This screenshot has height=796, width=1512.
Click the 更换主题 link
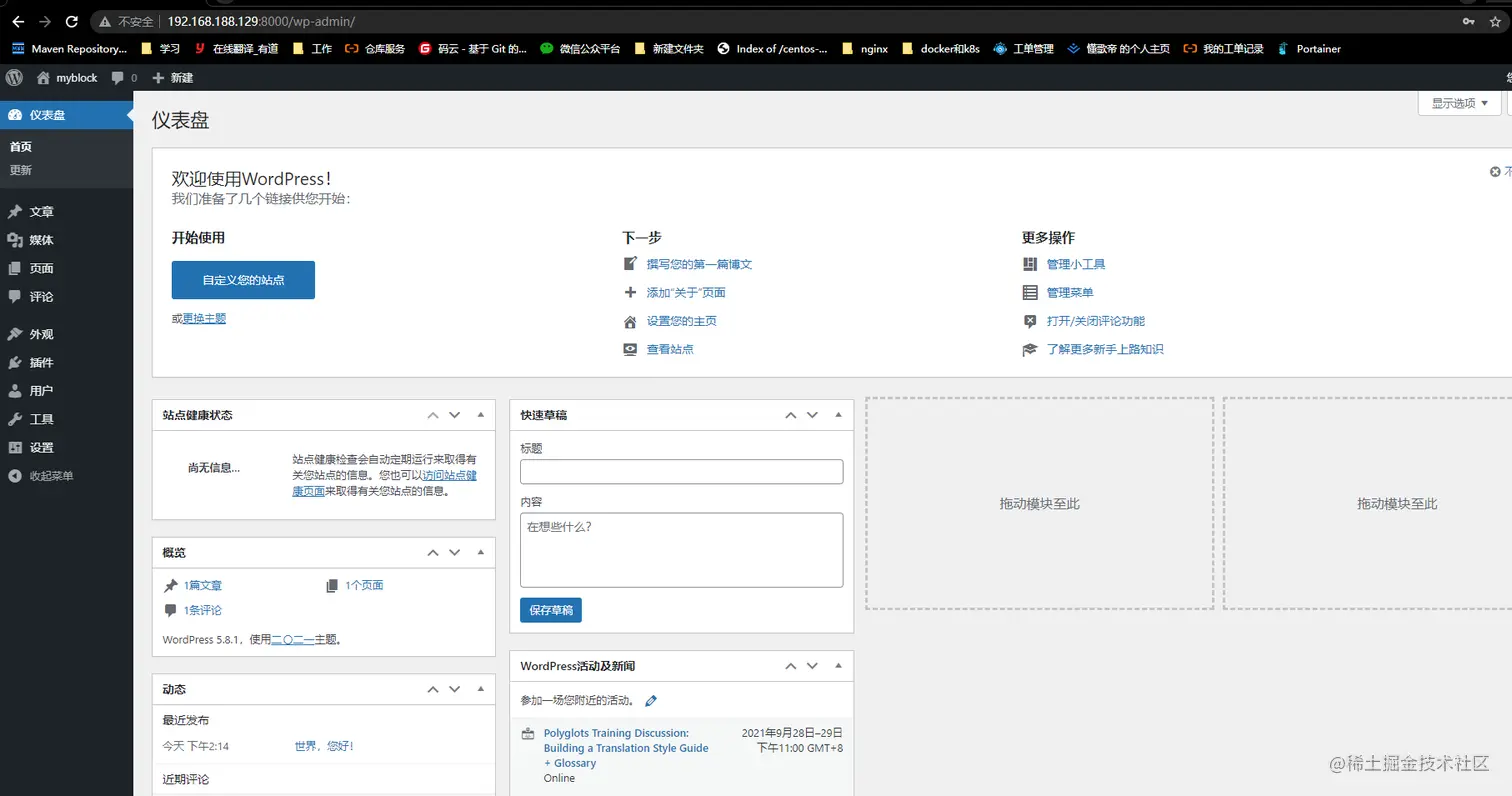[204, 318]
